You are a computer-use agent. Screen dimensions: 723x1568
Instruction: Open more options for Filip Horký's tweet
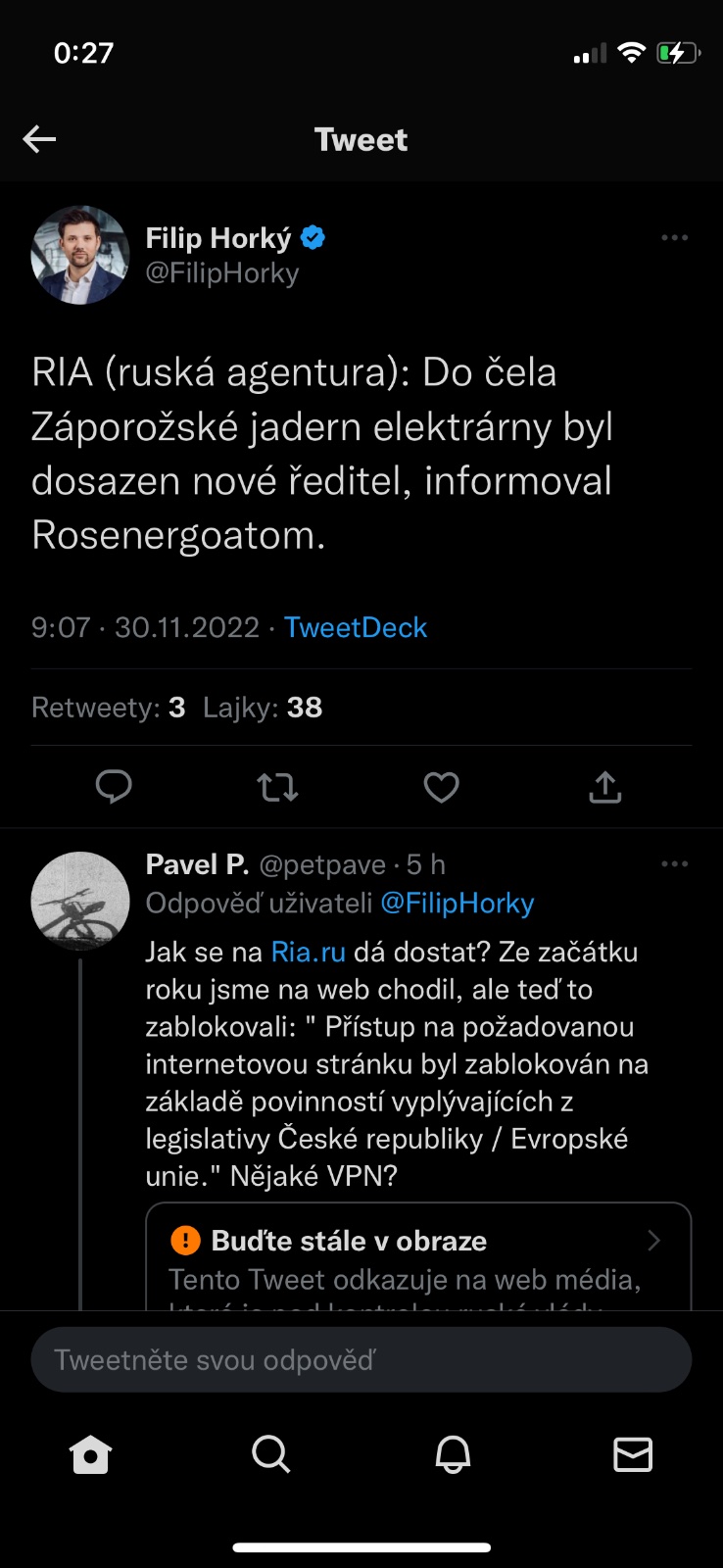pyautogui.click(x=675, y=238)
